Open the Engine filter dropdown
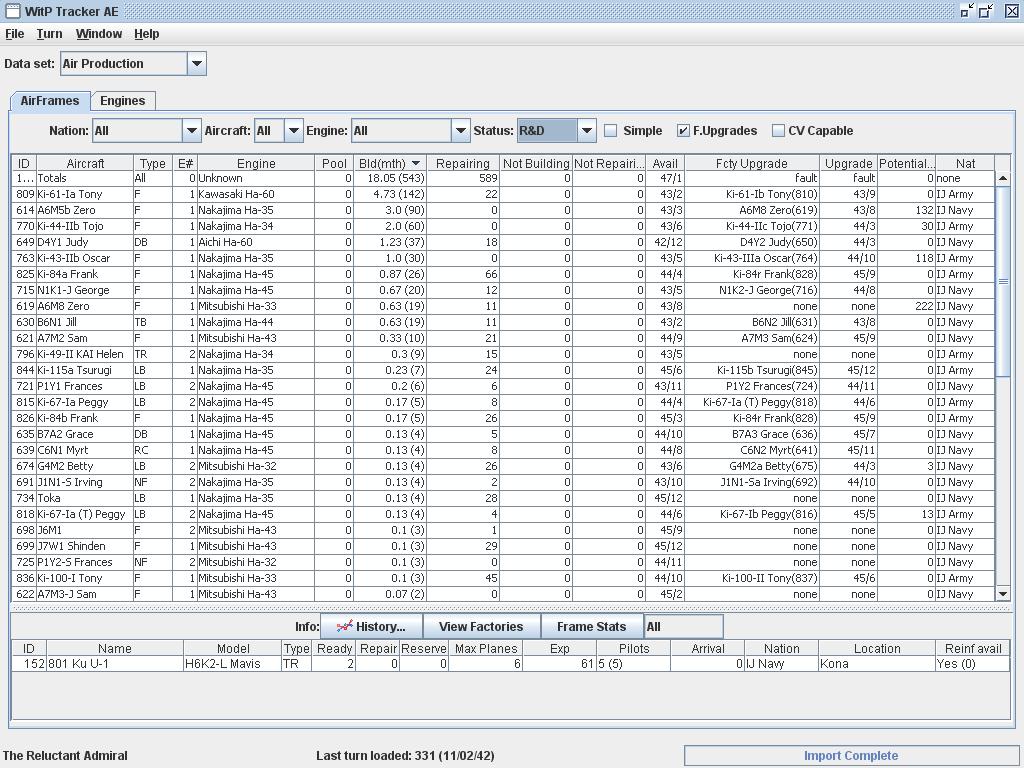 click(x=460, y=131)
